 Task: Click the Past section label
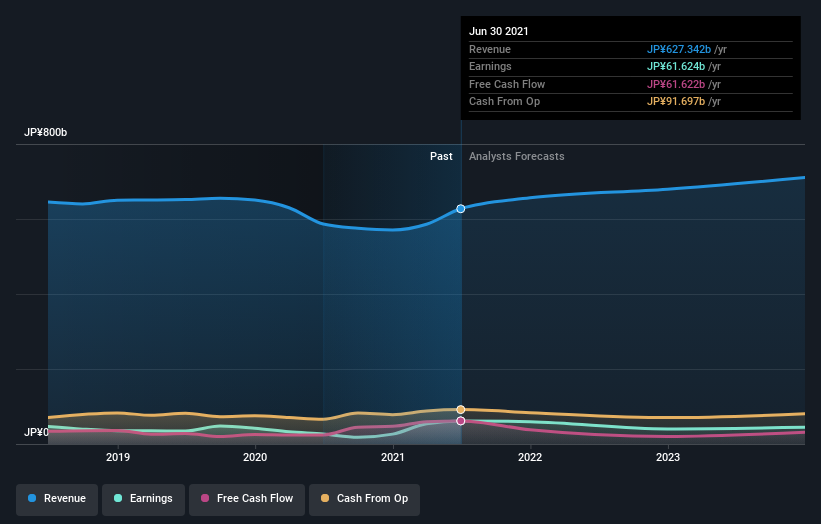click(x=441, y=157)
